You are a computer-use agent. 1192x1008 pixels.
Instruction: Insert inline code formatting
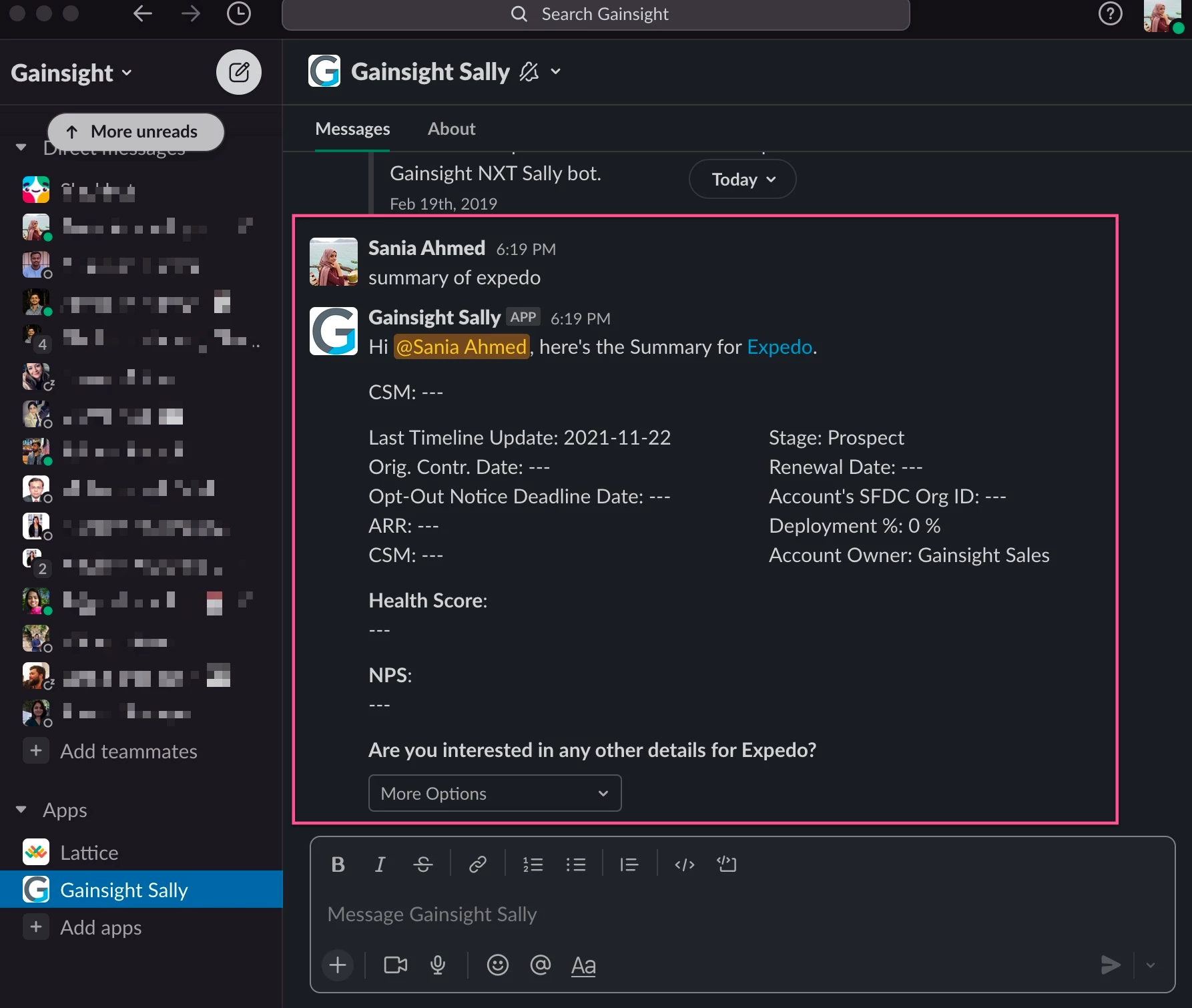point(685,864)
